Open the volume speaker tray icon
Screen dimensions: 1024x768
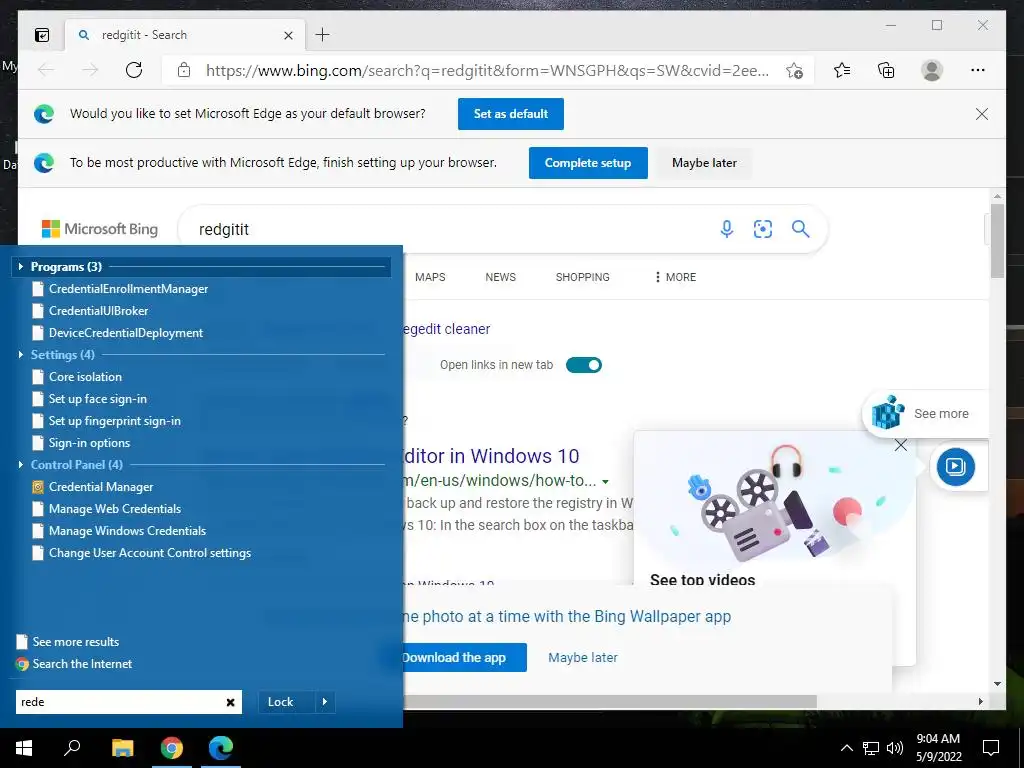(895, 748)
